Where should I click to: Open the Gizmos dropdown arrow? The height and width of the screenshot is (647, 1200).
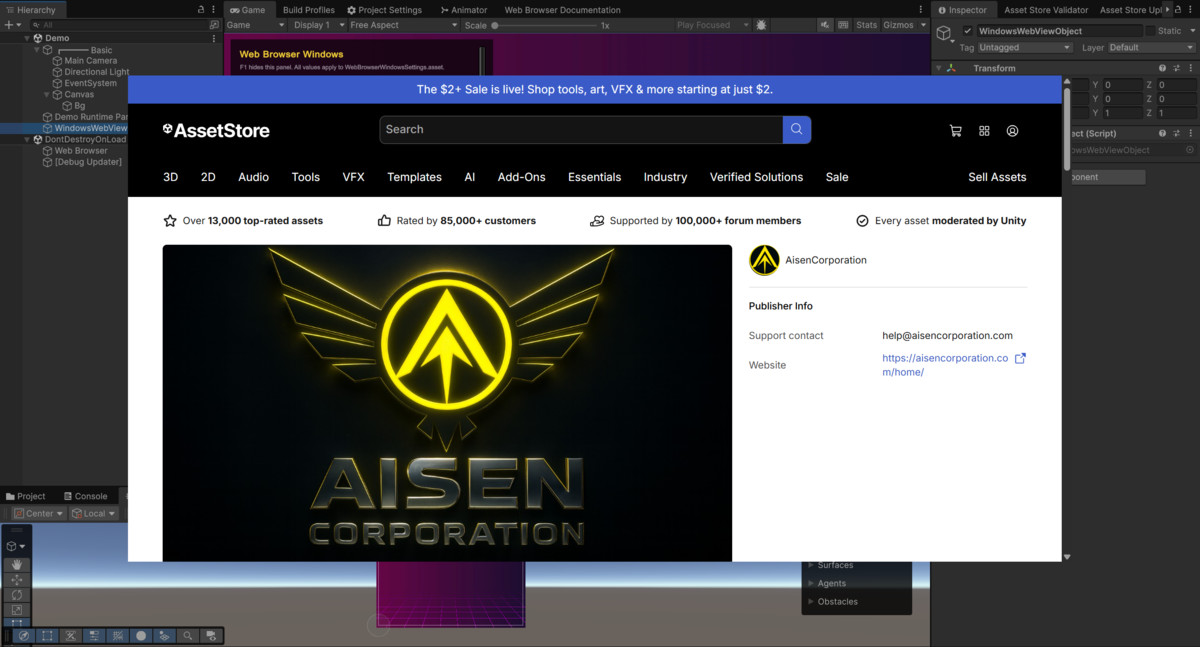[x=922, y=25]
